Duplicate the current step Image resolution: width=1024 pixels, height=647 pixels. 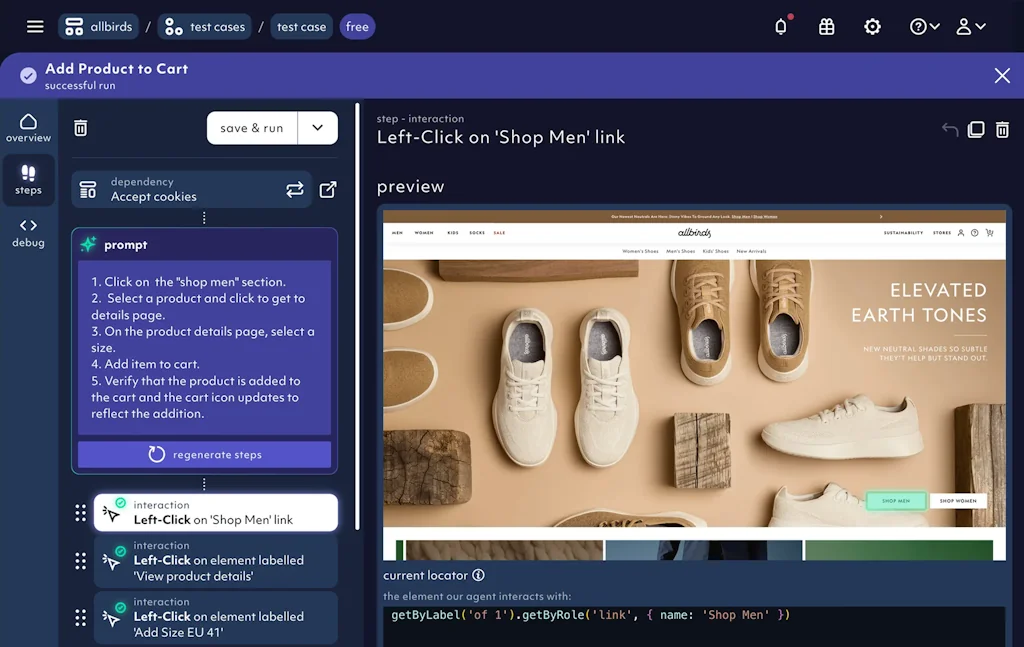(x=976, y=130)
